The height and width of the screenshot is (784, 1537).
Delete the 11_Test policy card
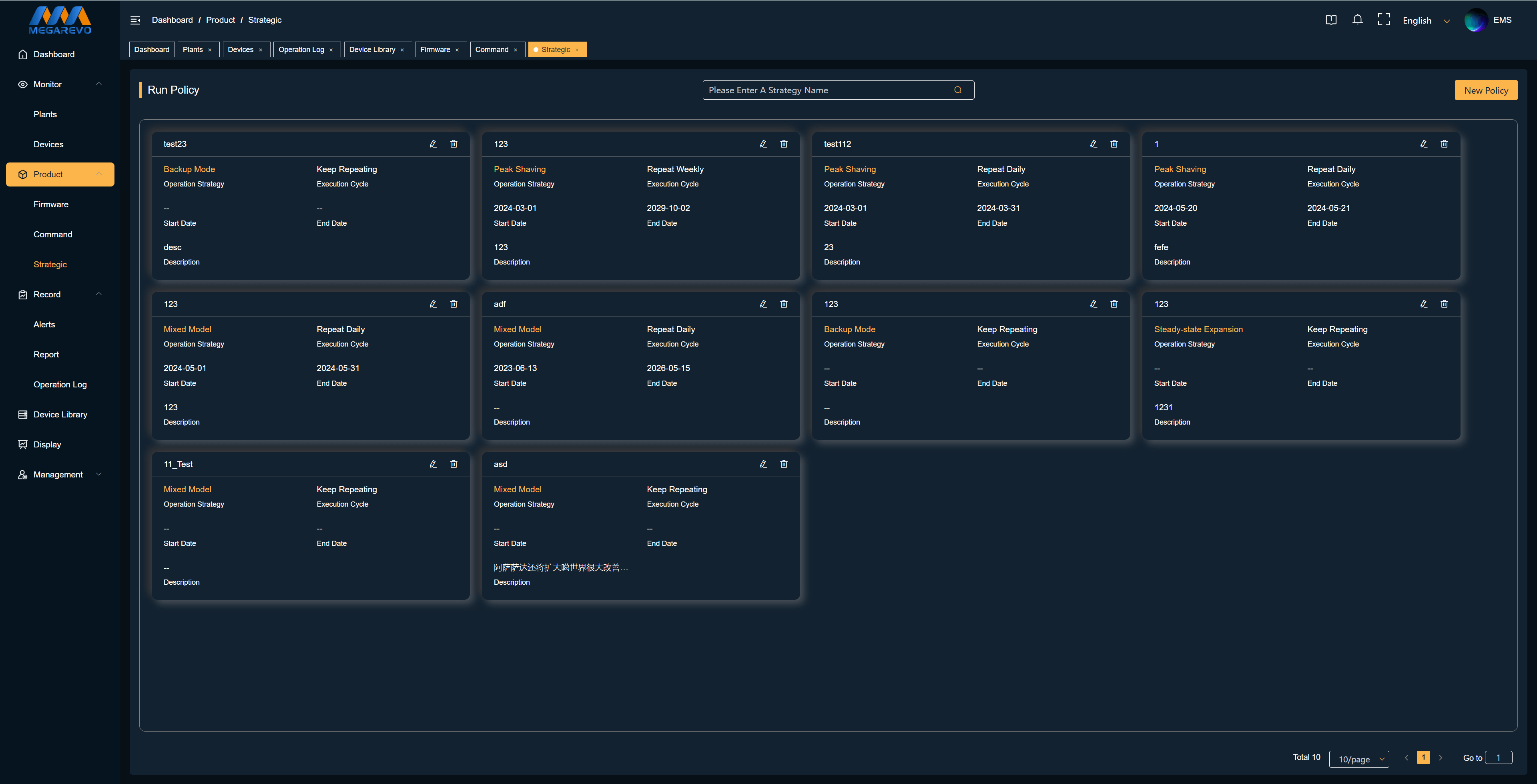453,463
